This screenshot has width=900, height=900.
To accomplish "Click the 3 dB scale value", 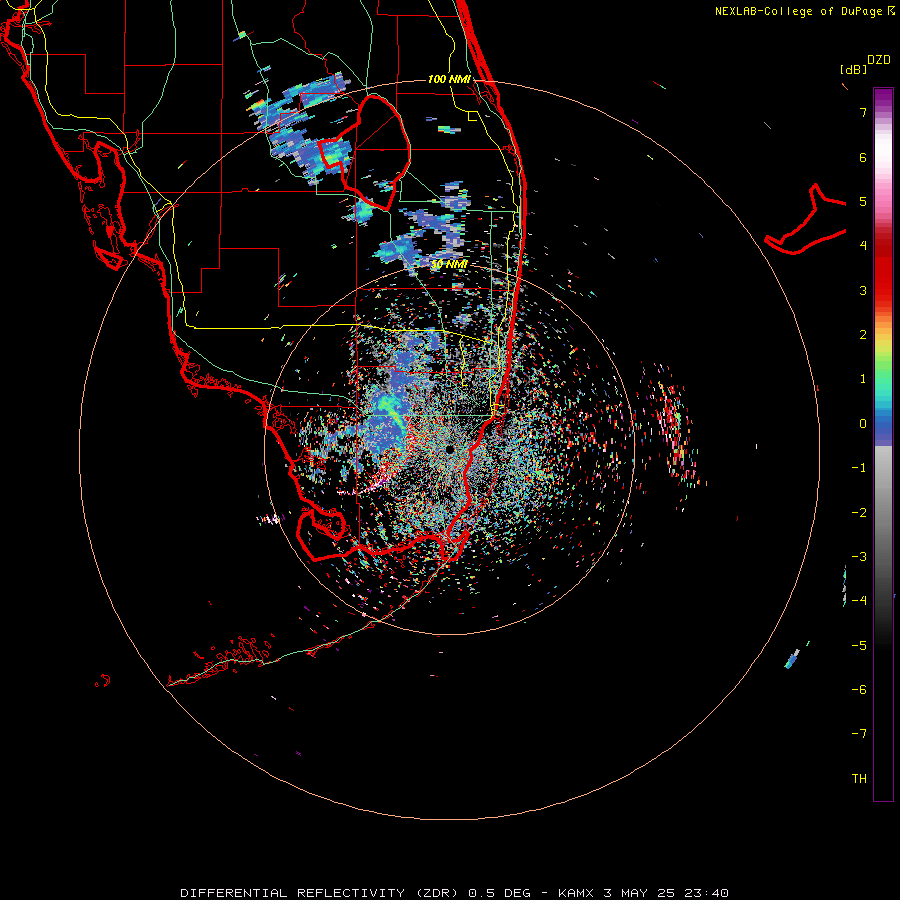I will pos(863,290).
